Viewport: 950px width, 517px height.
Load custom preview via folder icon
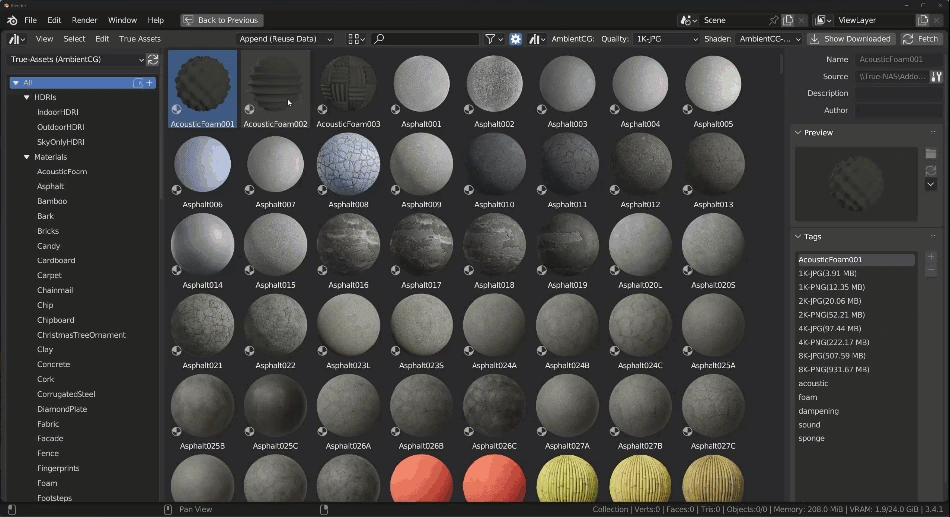[931, 153]
